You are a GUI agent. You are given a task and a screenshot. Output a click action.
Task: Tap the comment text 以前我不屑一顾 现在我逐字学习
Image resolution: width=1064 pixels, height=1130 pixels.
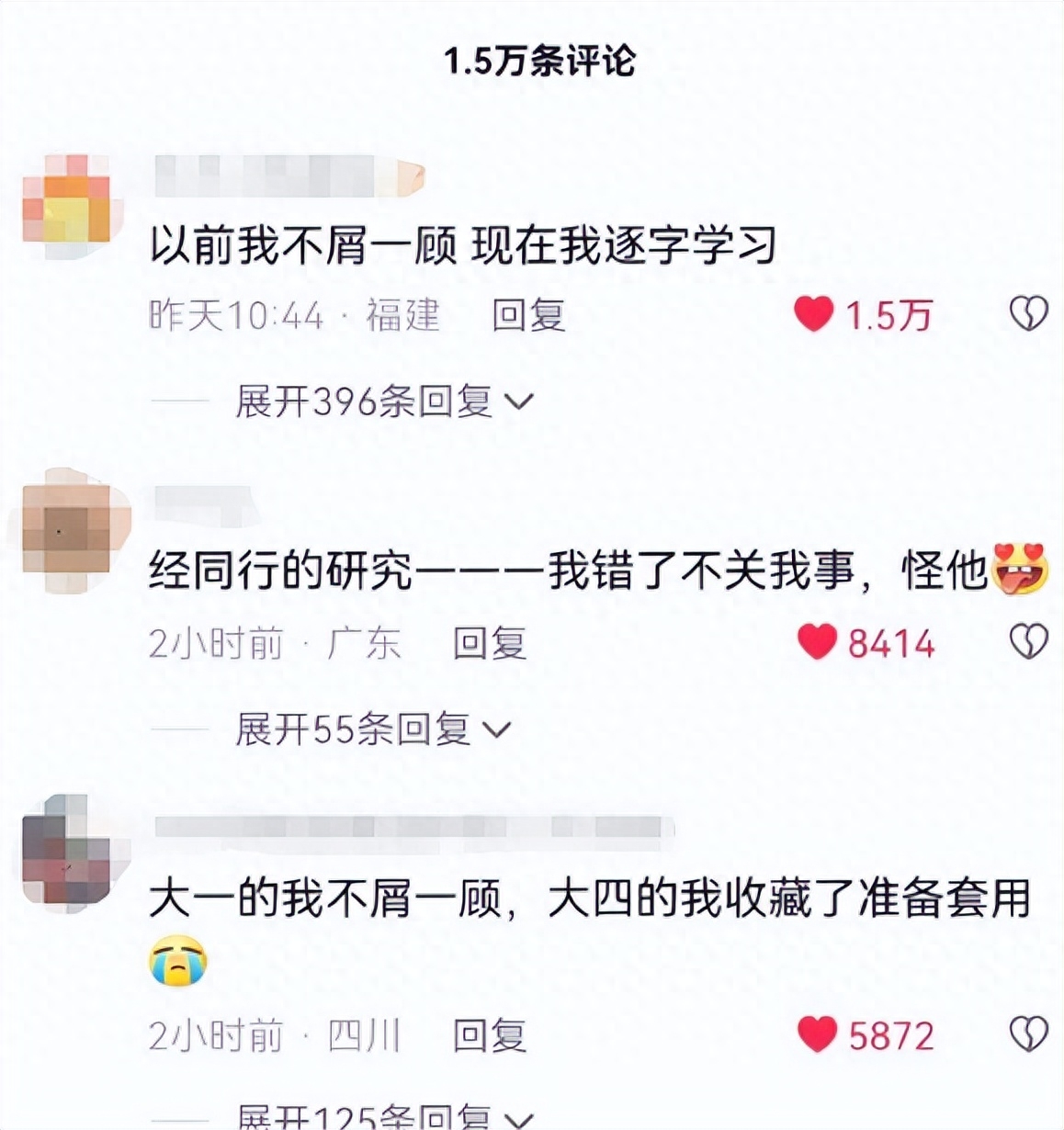pos(463,245)
